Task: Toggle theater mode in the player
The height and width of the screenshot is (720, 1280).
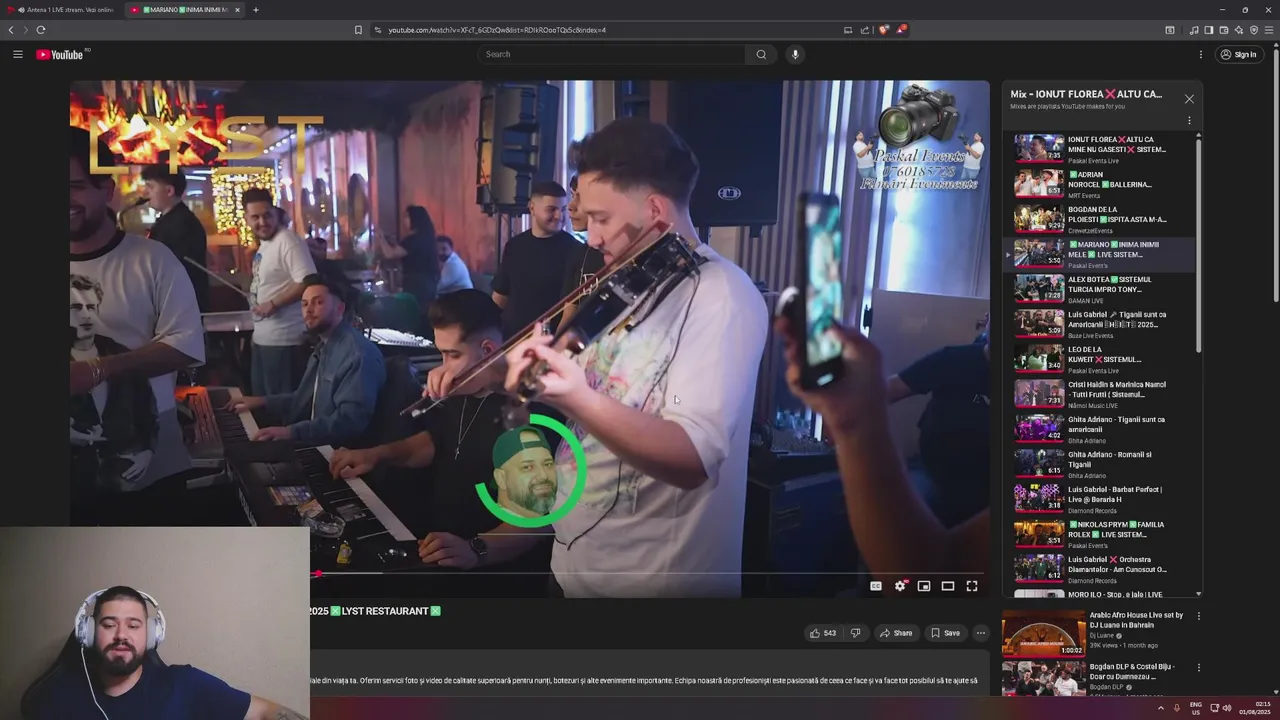Action: [948, 586]
